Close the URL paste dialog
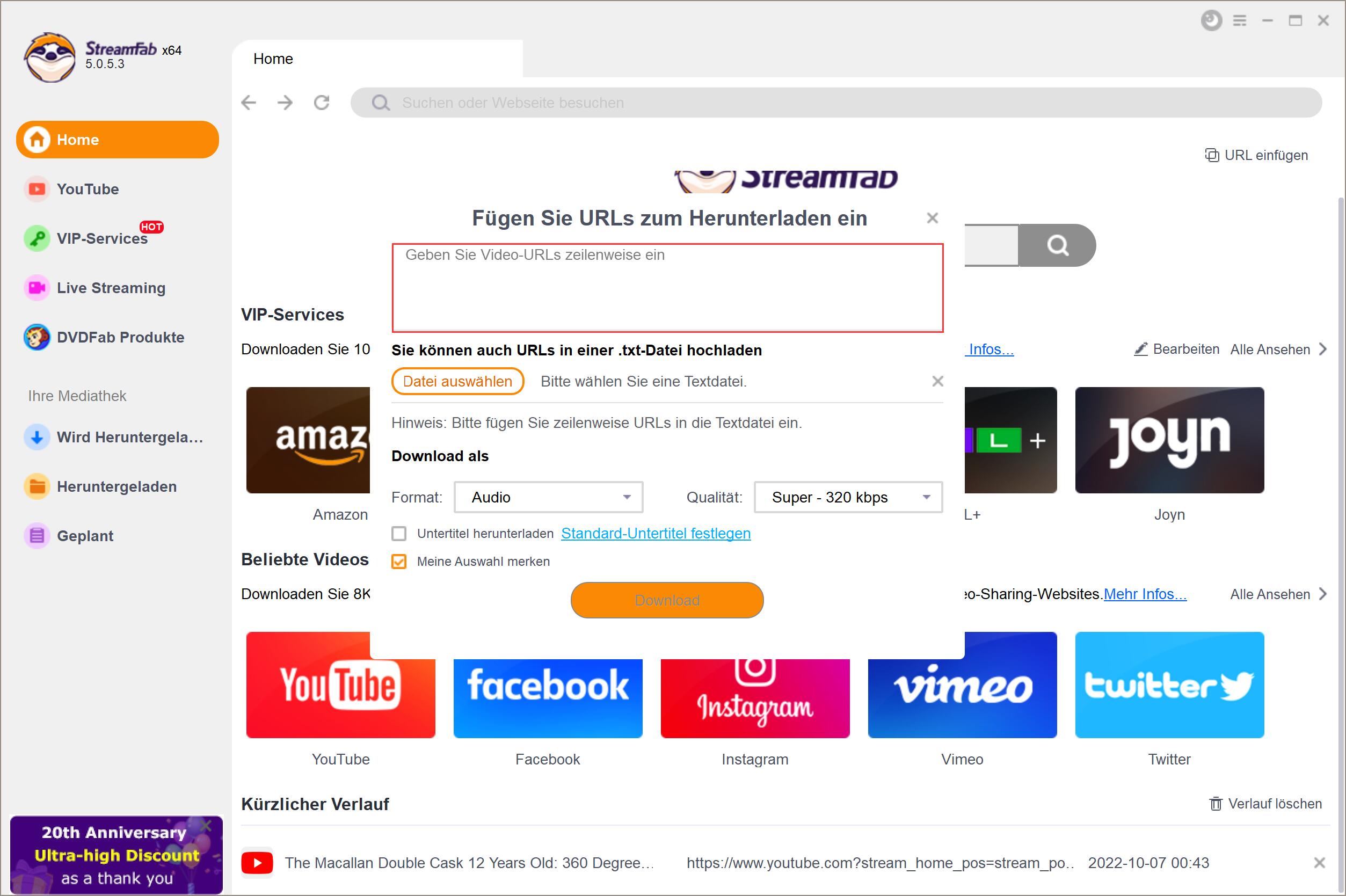The image size is (1346, 896). click(933, 218)
